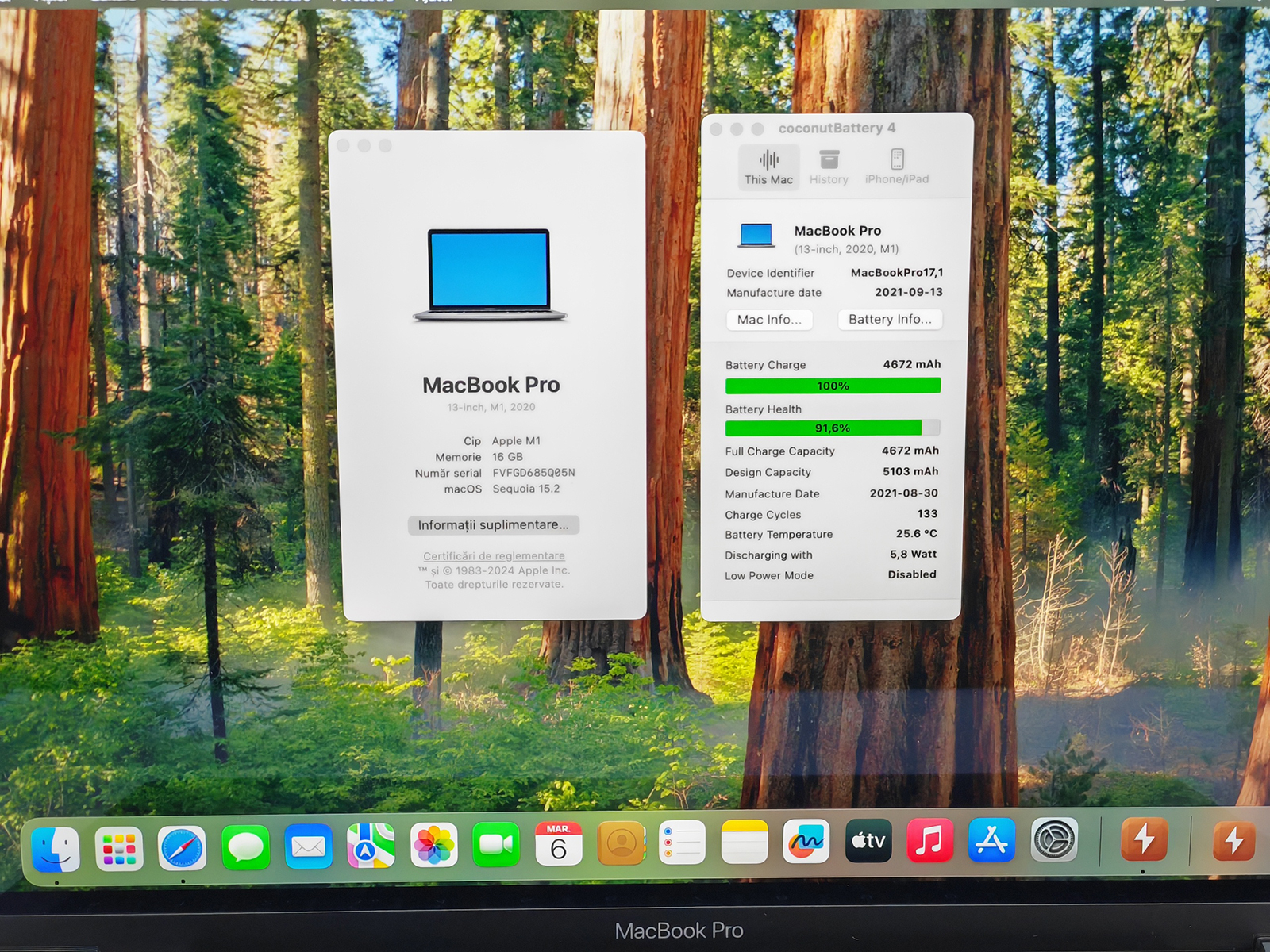This screenshot has height=952, width=1270.
Task: Click serial number FVFGD685Q05N
Action: coord(533,473)
